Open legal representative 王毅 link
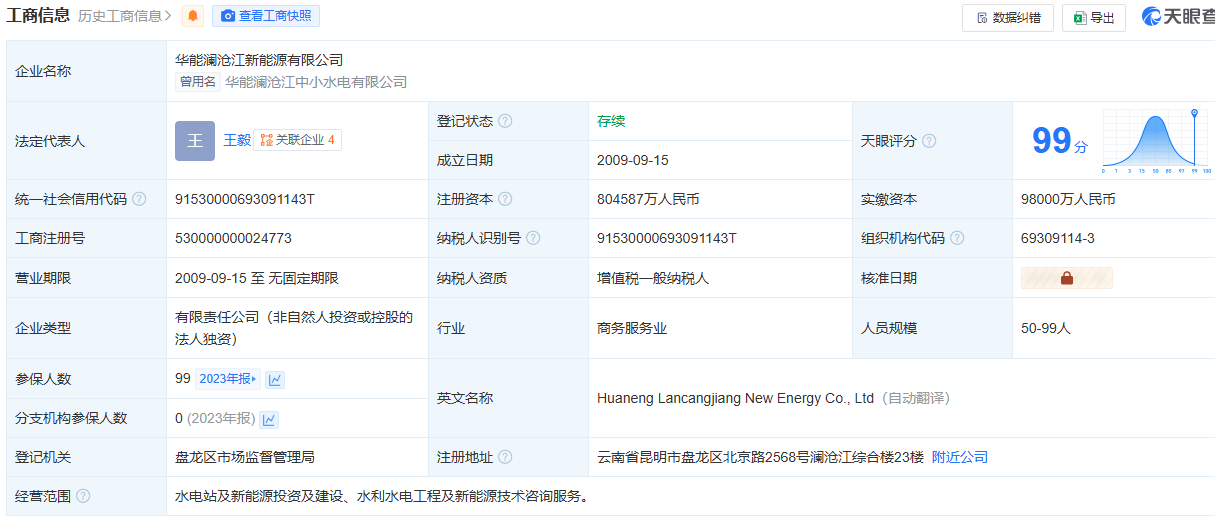Viewport: 1215px width, 518px height. (236, 140)
